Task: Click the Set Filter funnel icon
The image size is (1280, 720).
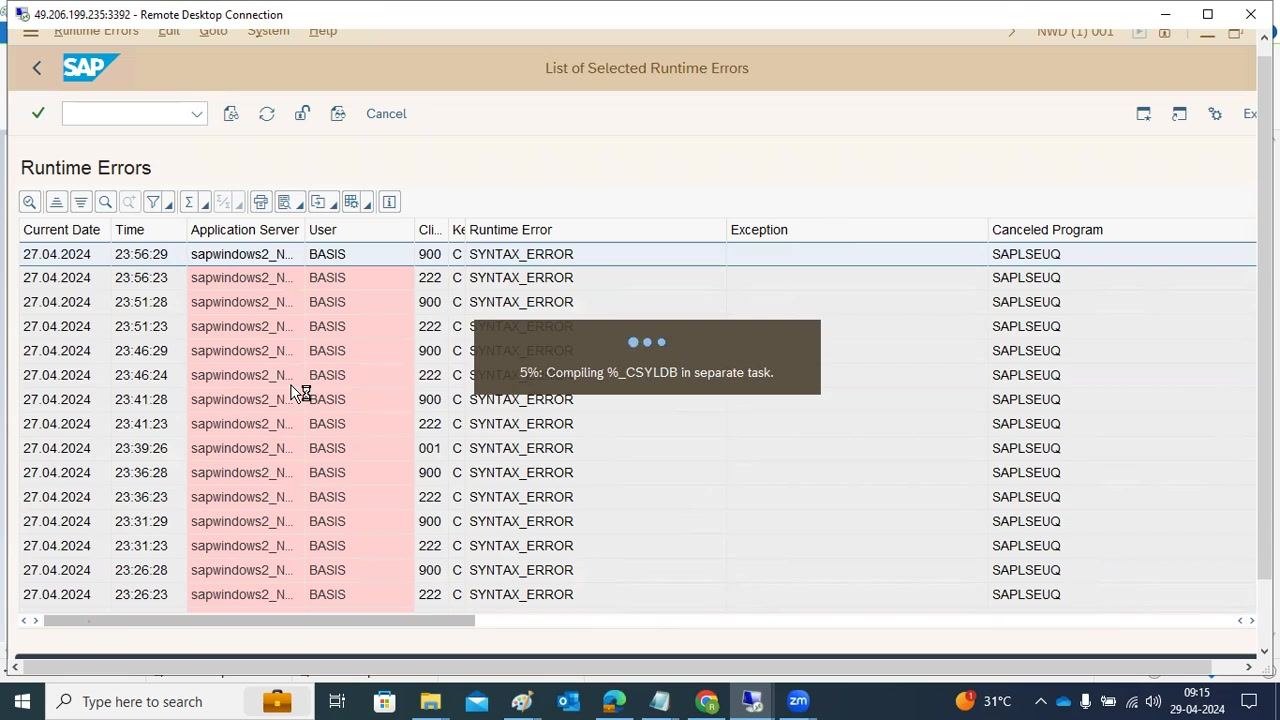Action: pos(153,202)
